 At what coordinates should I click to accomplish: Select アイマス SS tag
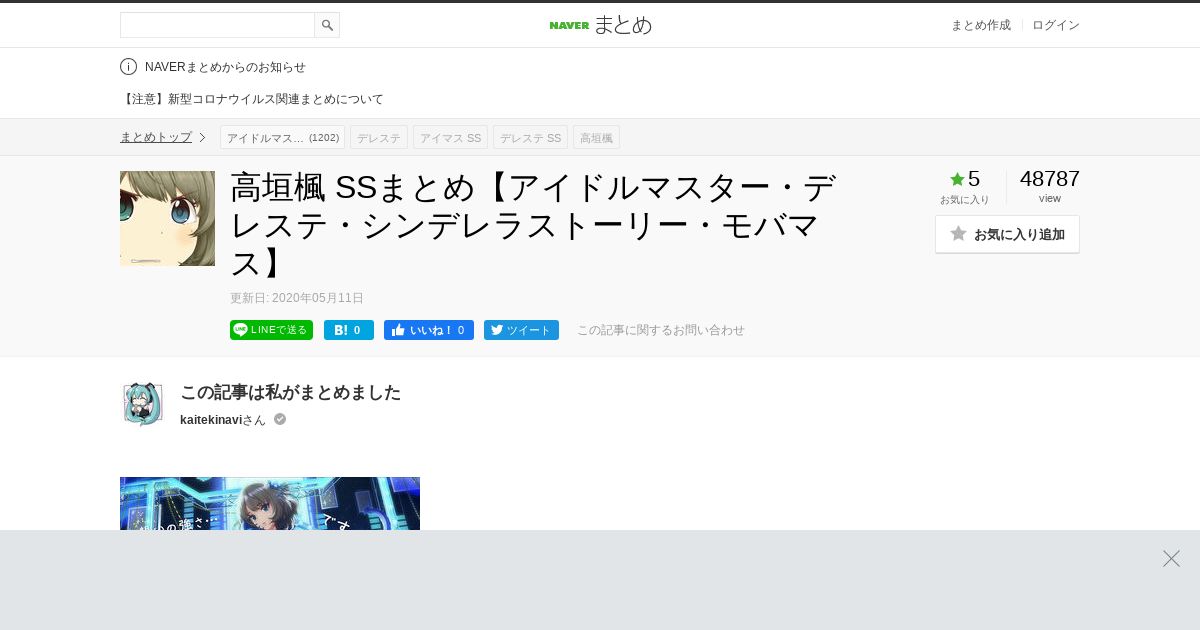450,137
